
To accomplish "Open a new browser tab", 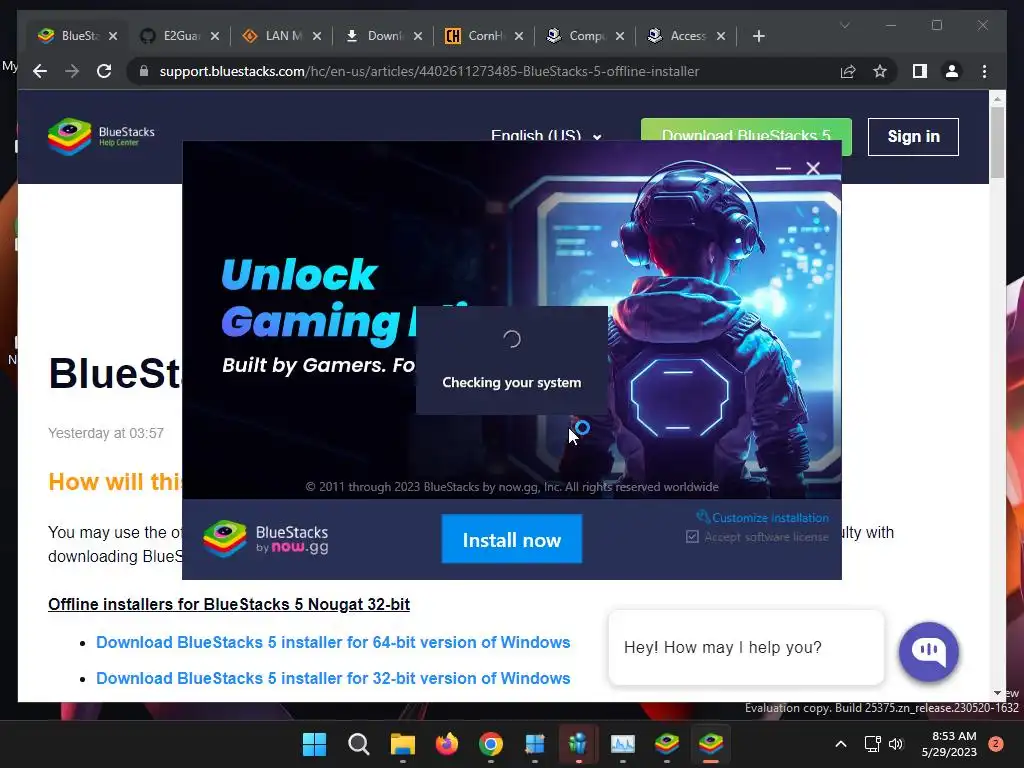I will click(x=758, y=36).
